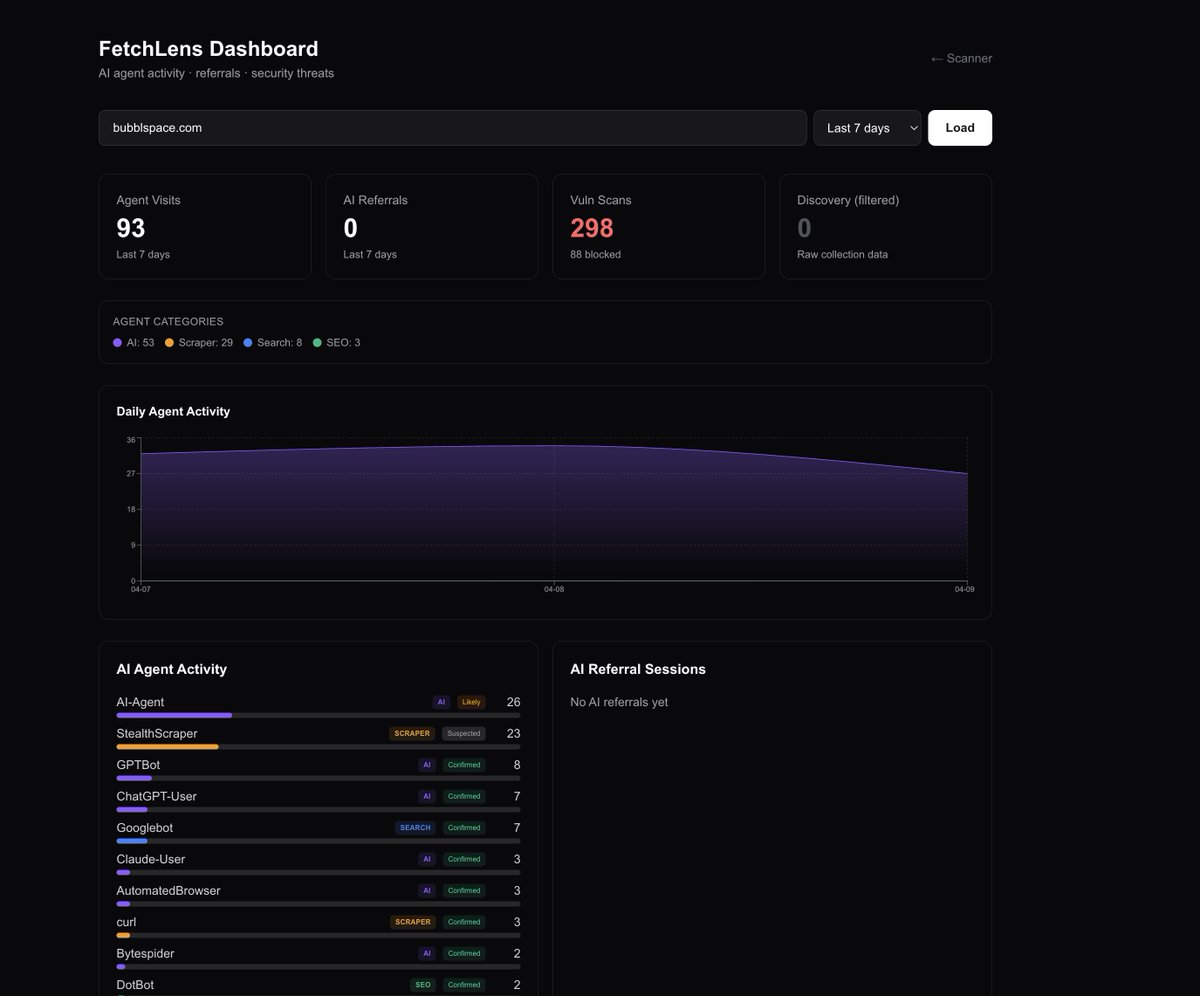Click the Confirmed badge on DotBot row
Viewport: 1200px width, 996px height.
[464, 985]
